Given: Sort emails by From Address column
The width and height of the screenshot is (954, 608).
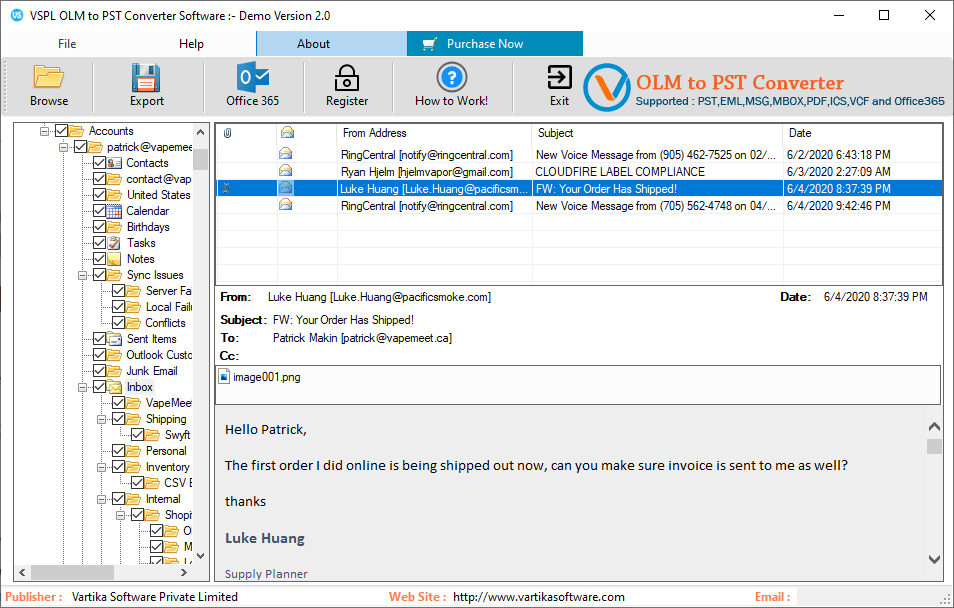Looking at the screenshot, I should (434, 133).
